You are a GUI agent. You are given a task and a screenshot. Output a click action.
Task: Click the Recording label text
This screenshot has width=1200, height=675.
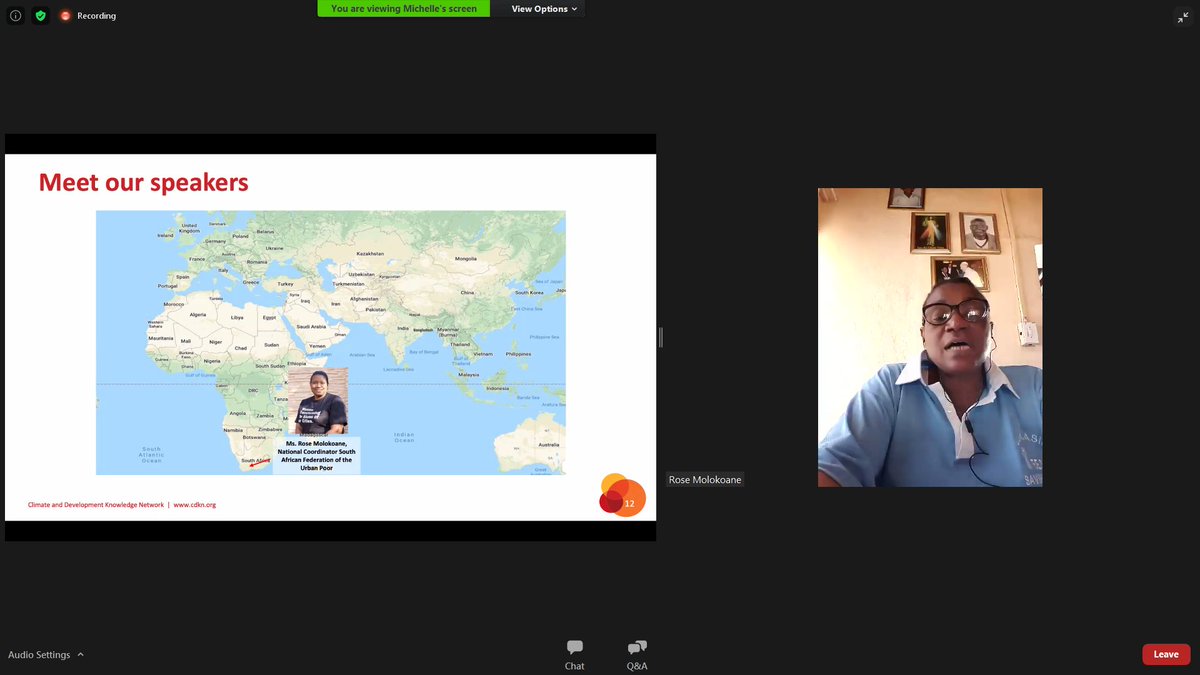[x=96, y=16]
